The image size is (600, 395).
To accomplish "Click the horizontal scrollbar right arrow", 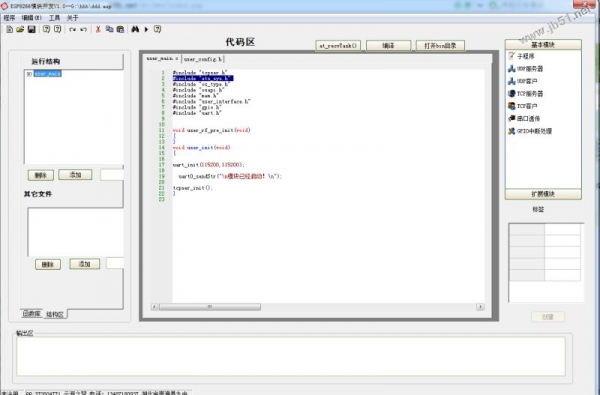I will point(480,307).
